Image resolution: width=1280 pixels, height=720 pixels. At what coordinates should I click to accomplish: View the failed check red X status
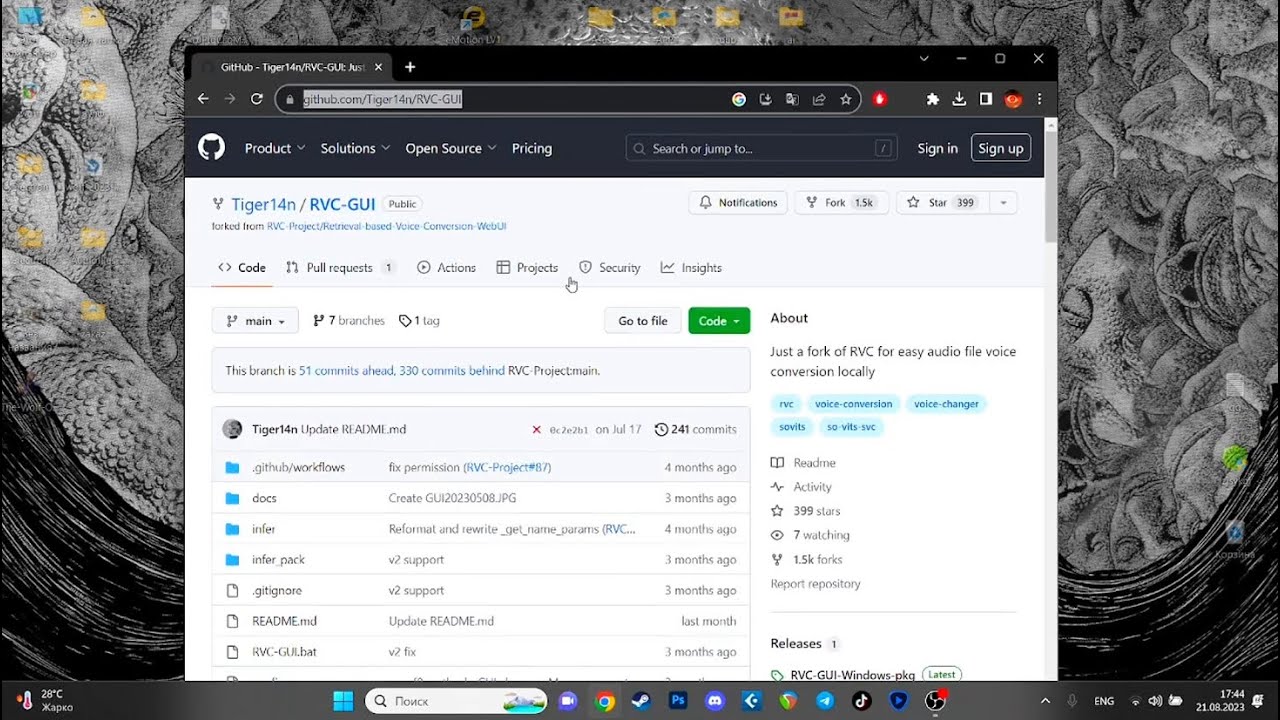pyautogui.click(x=536, y=429)
